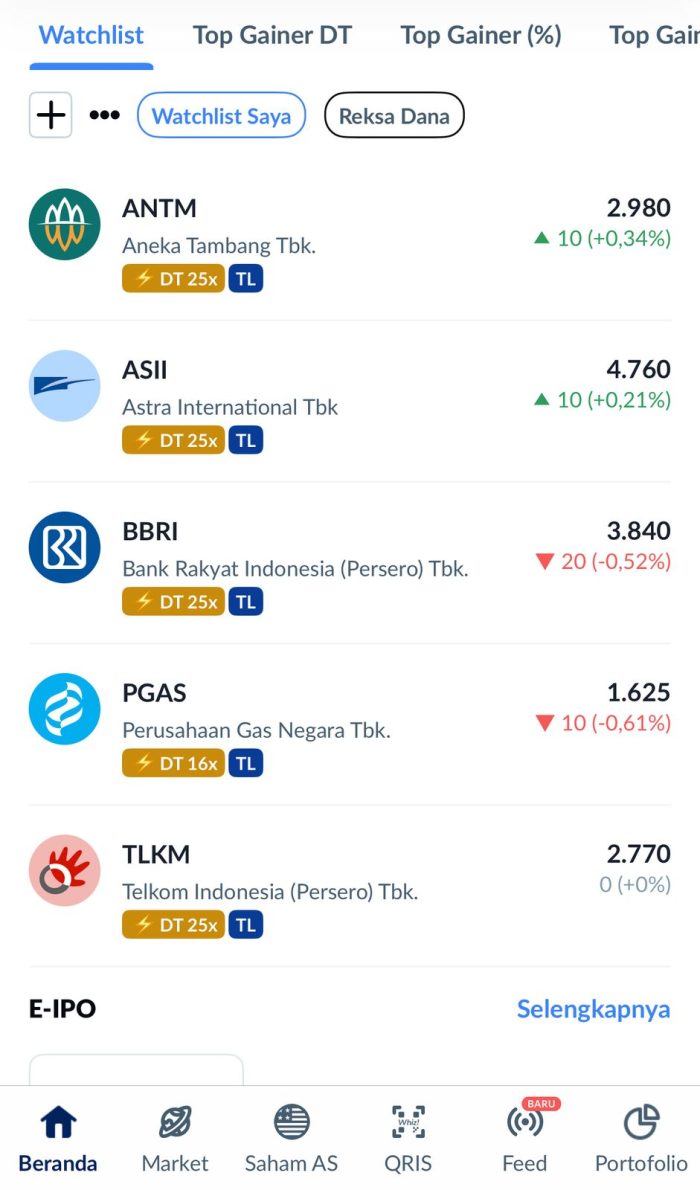
Task: Go to Portofolio in bottom navigation
Action: [x=641, y=1139]
